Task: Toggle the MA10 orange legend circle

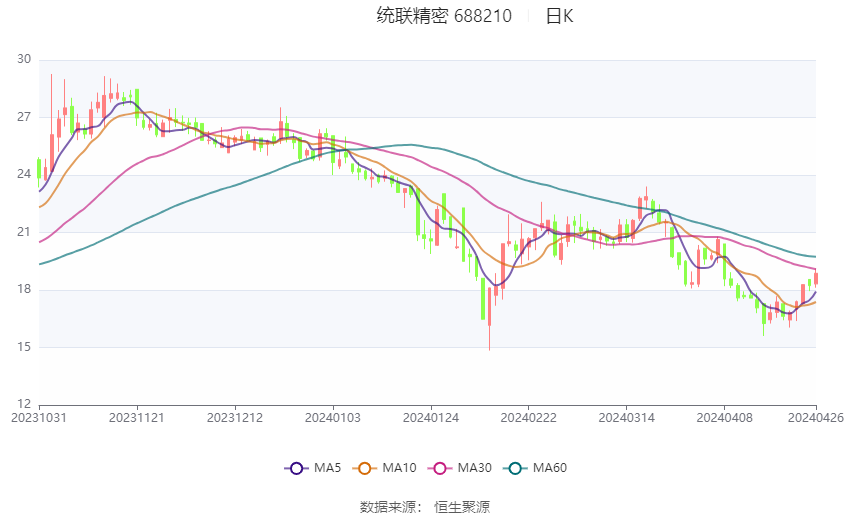Action: coord(364,468)
